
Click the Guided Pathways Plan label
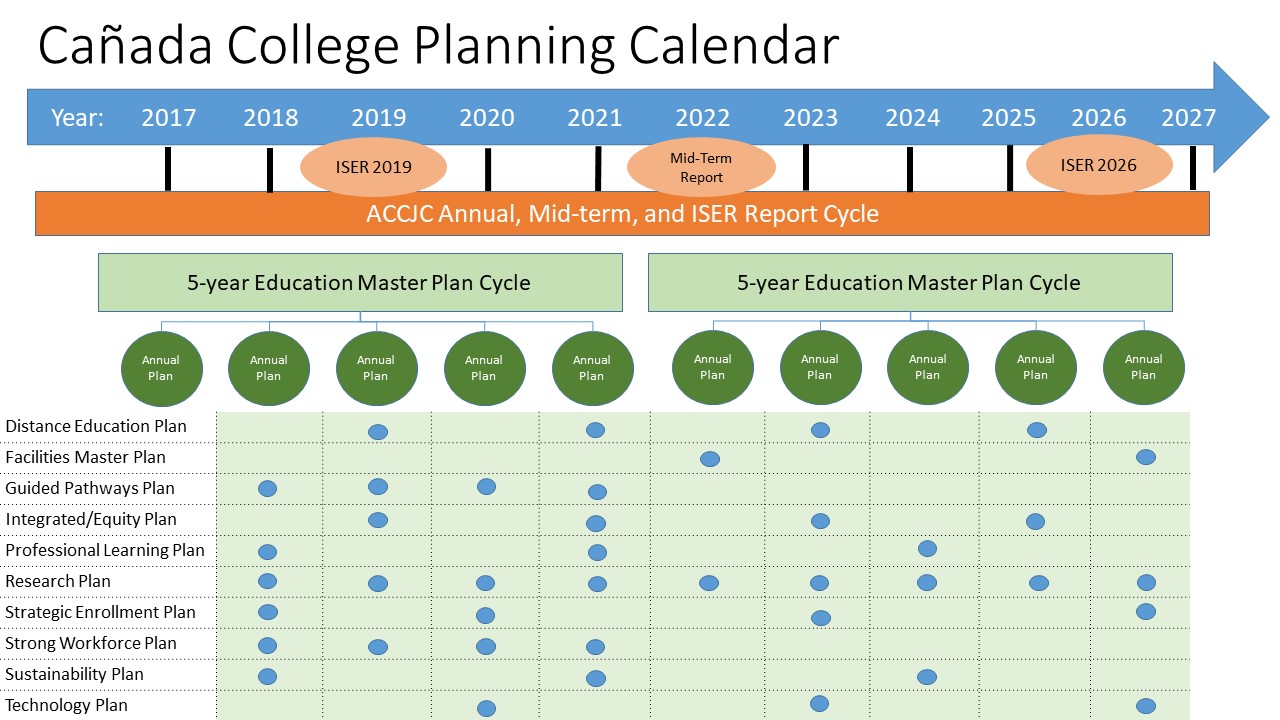[90, 488]
